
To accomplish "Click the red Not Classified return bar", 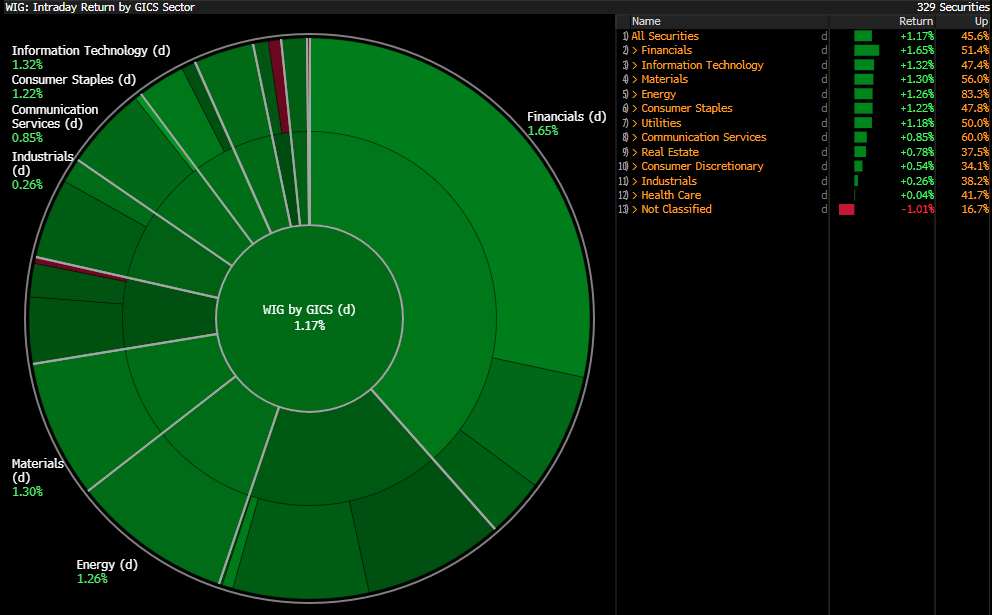I will [x=847, y=210].
